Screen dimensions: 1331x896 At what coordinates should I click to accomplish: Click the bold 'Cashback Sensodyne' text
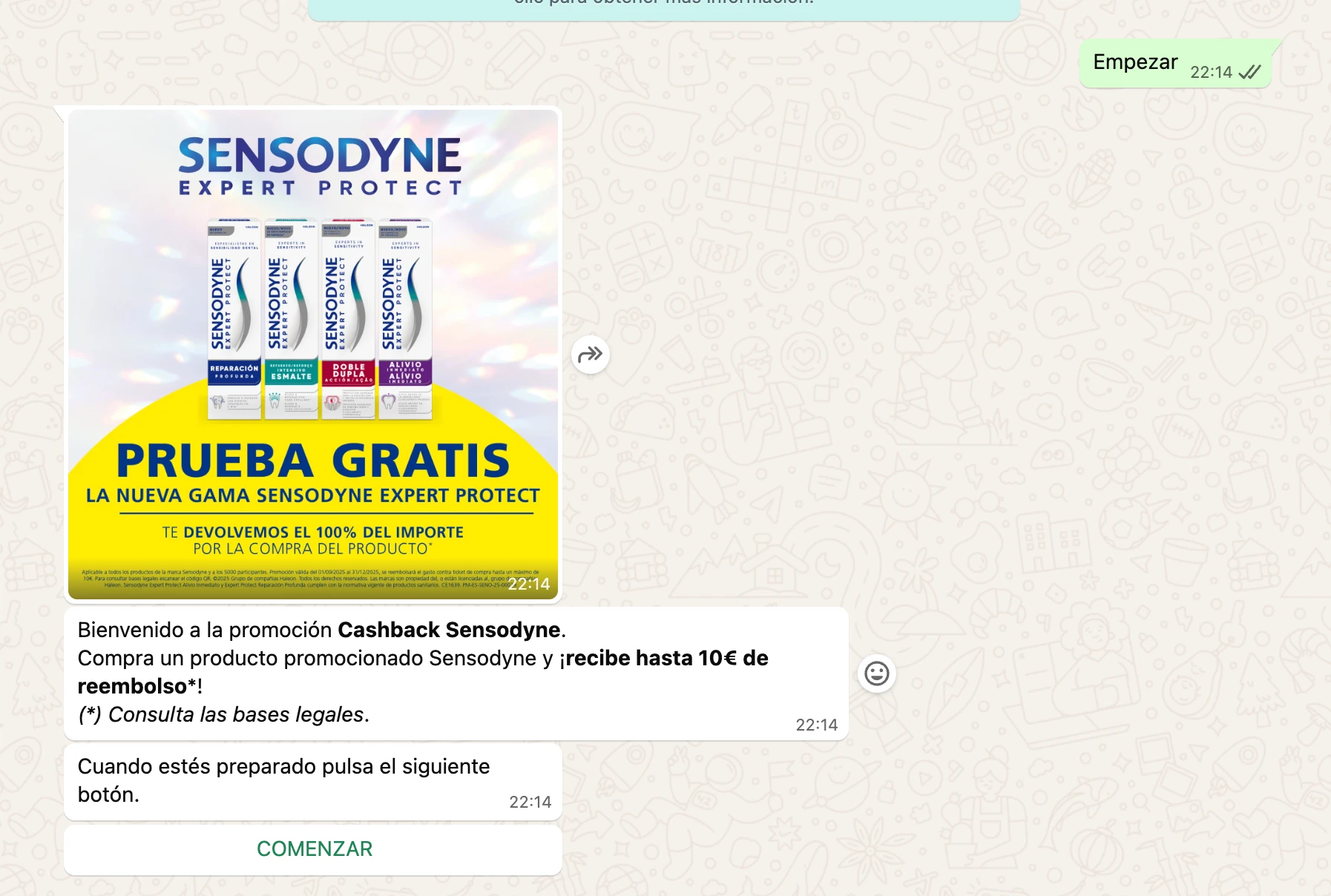[449, 630]
